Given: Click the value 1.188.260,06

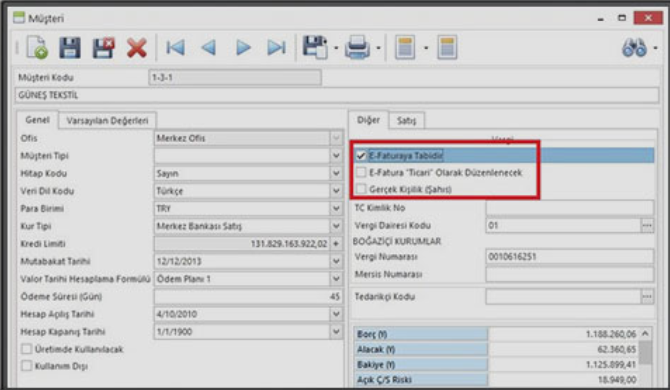Looking at the screenshot, I should click(611, 334).
